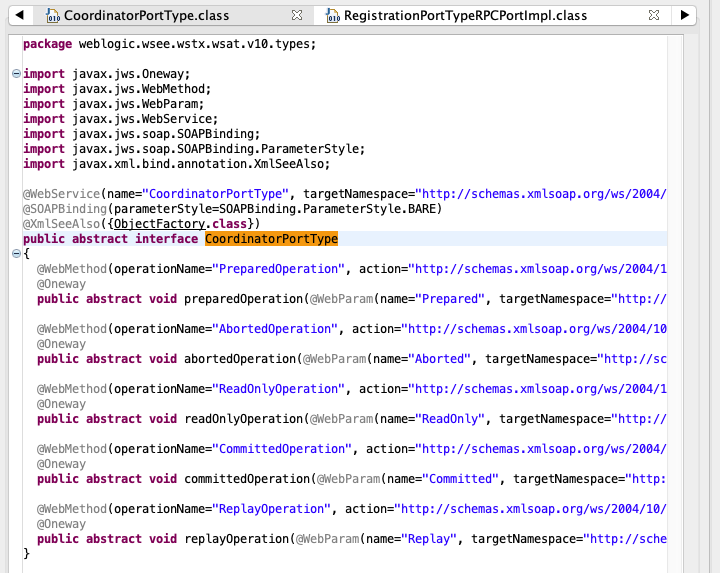The height and width of the screenshot is (573, 720).
Task: Select the highlighted CoordinatorPortType interface name
Action: pos(271,239)
